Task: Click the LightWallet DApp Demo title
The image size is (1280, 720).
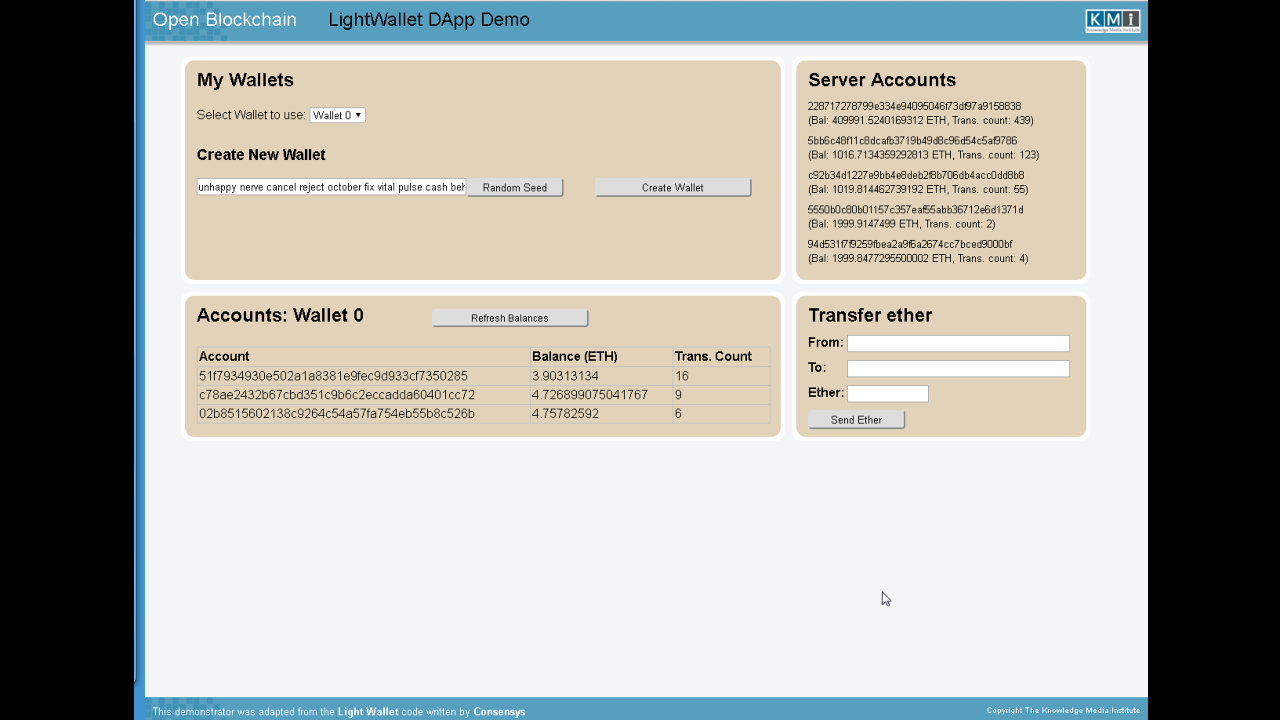Action: pyautogui.click(x=429, y=19)
